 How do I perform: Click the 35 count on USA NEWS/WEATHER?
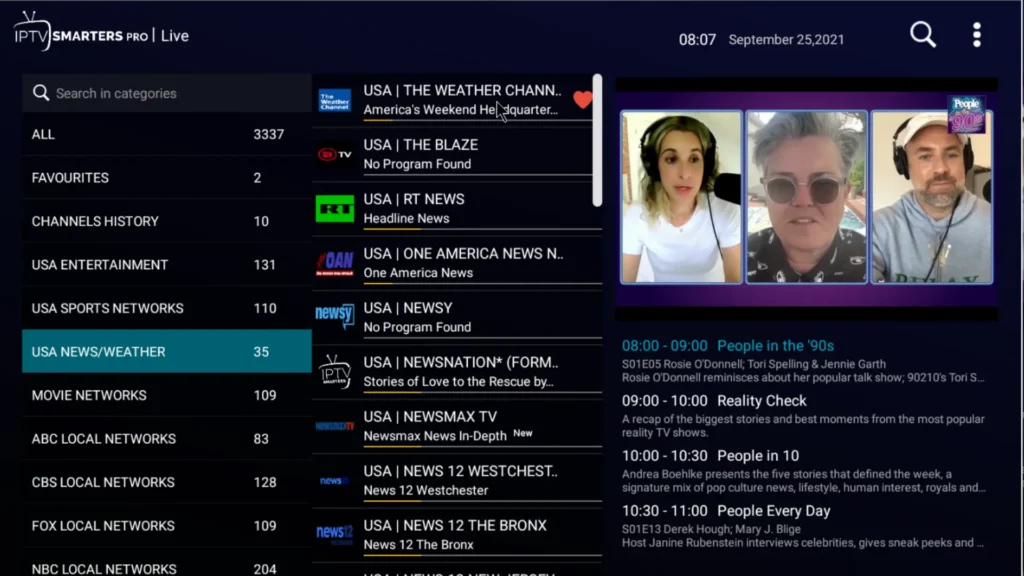(x=261, y=351)
